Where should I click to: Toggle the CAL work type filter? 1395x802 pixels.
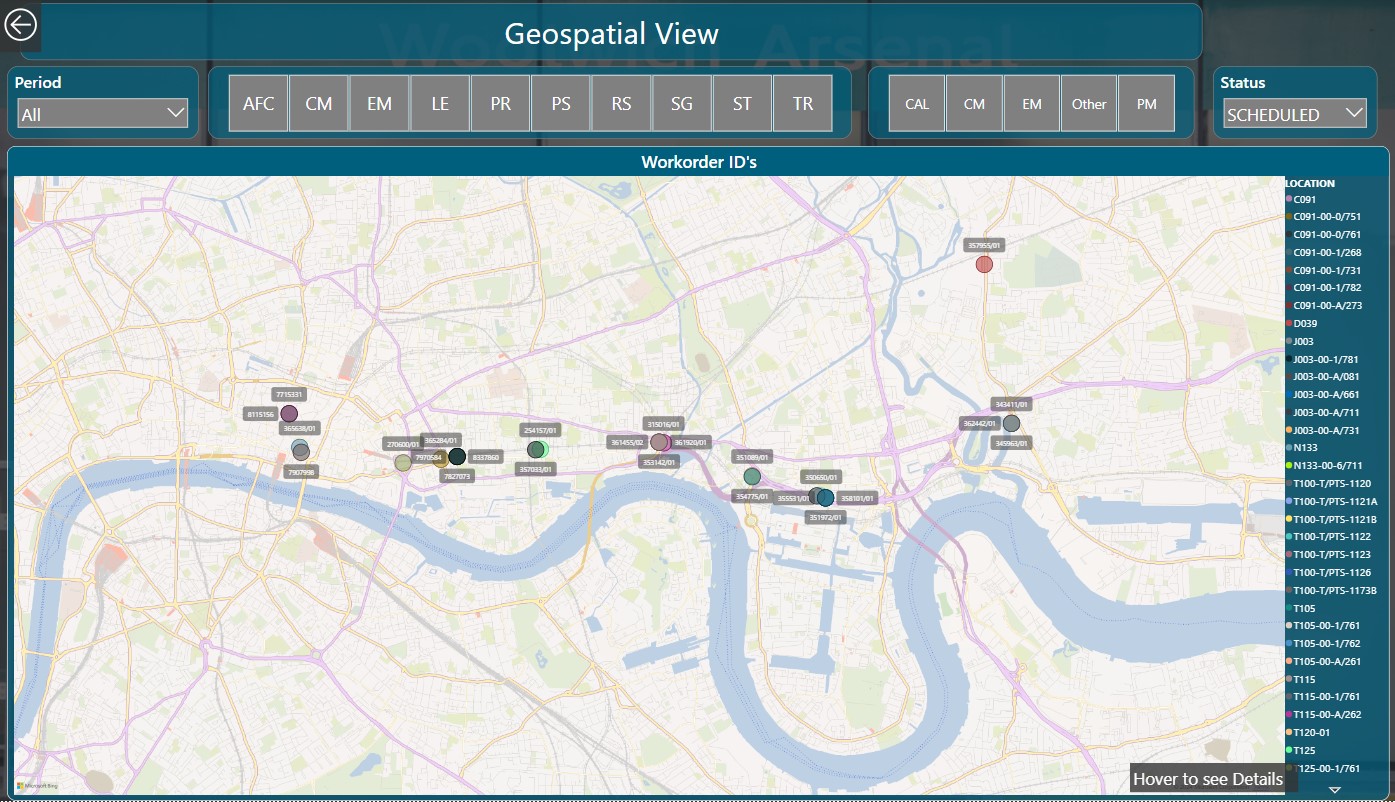917,103
